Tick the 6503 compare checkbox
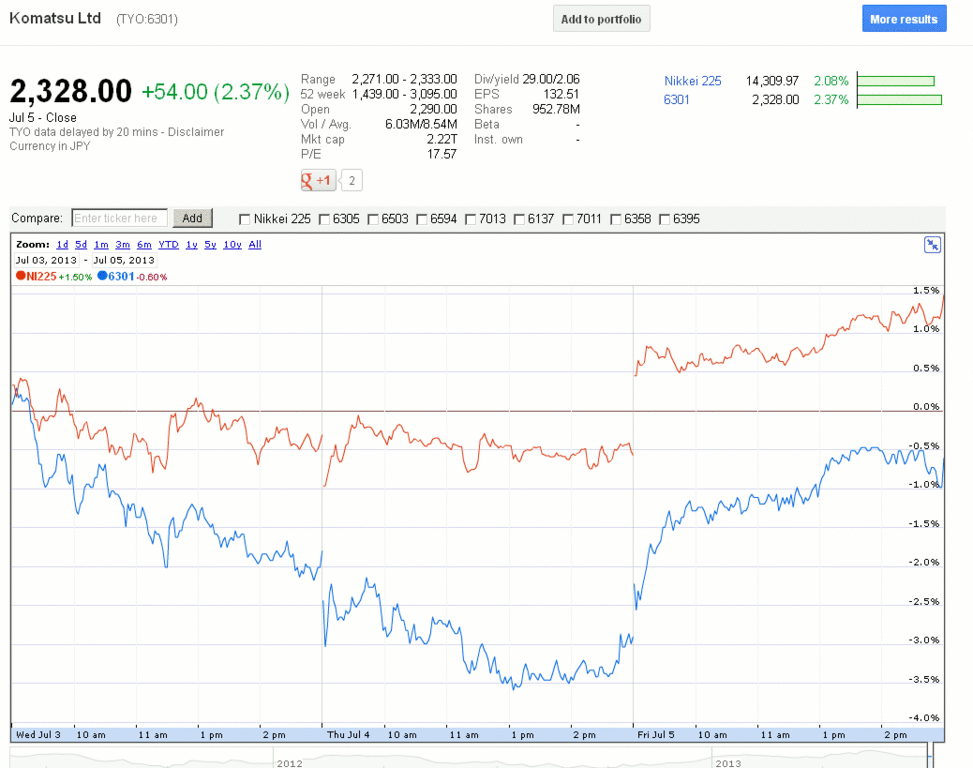This screenshot has width=973, height=768. (373, 219)
